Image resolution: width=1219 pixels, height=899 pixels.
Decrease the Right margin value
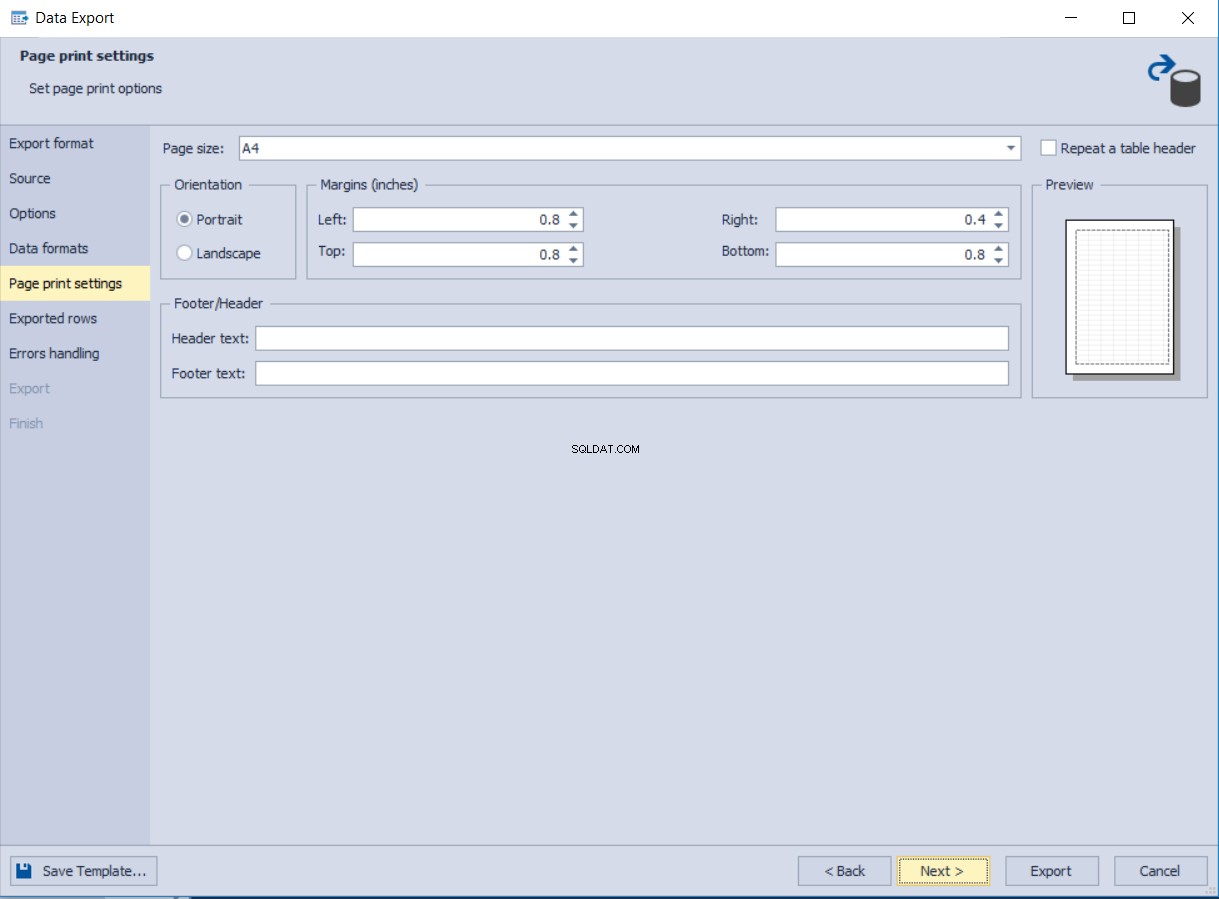[x=1000, y=226]
